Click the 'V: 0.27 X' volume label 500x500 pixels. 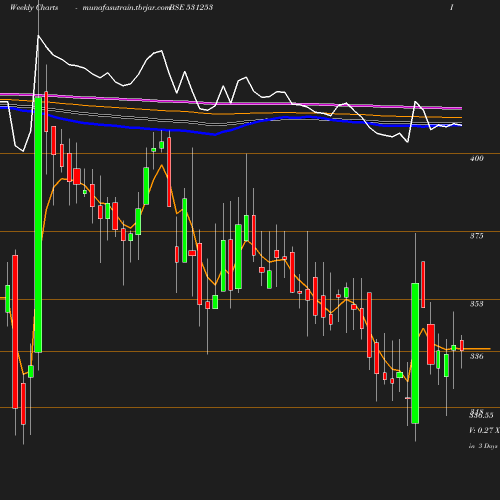point(484,430)
